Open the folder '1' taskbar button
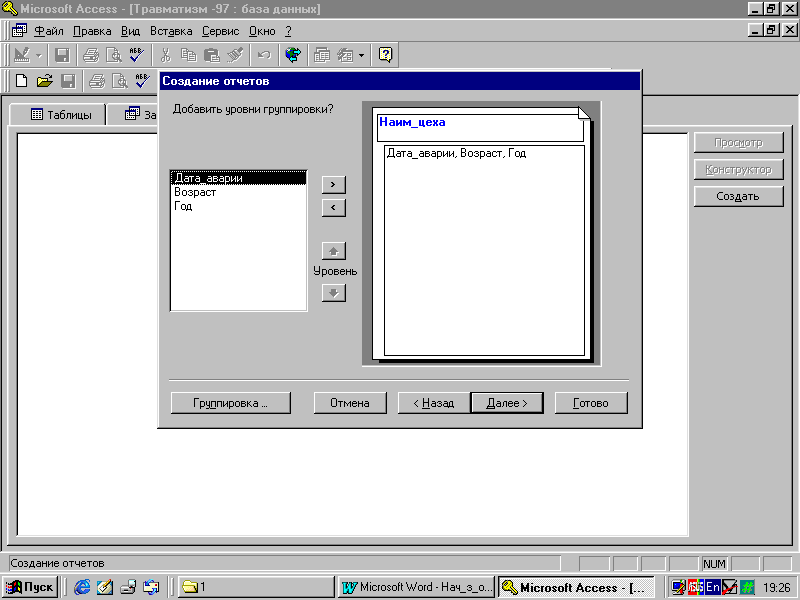 [256, 587]
